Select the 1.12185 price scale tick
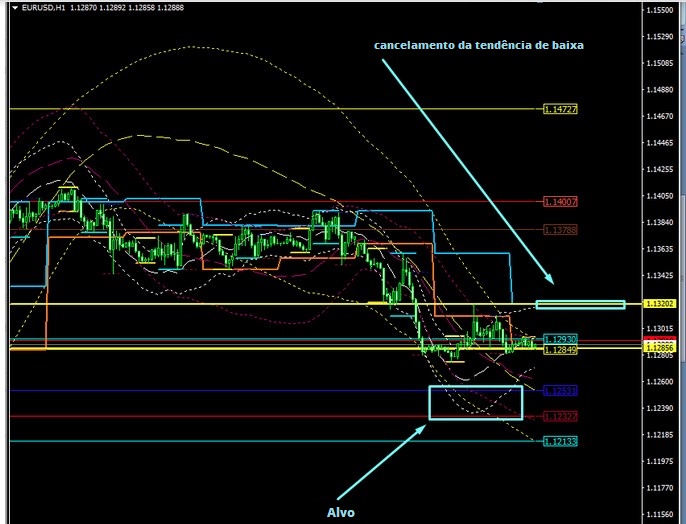The height and width of the screenshot is (524, 686). pyautogui.click(x=660, y=435)
